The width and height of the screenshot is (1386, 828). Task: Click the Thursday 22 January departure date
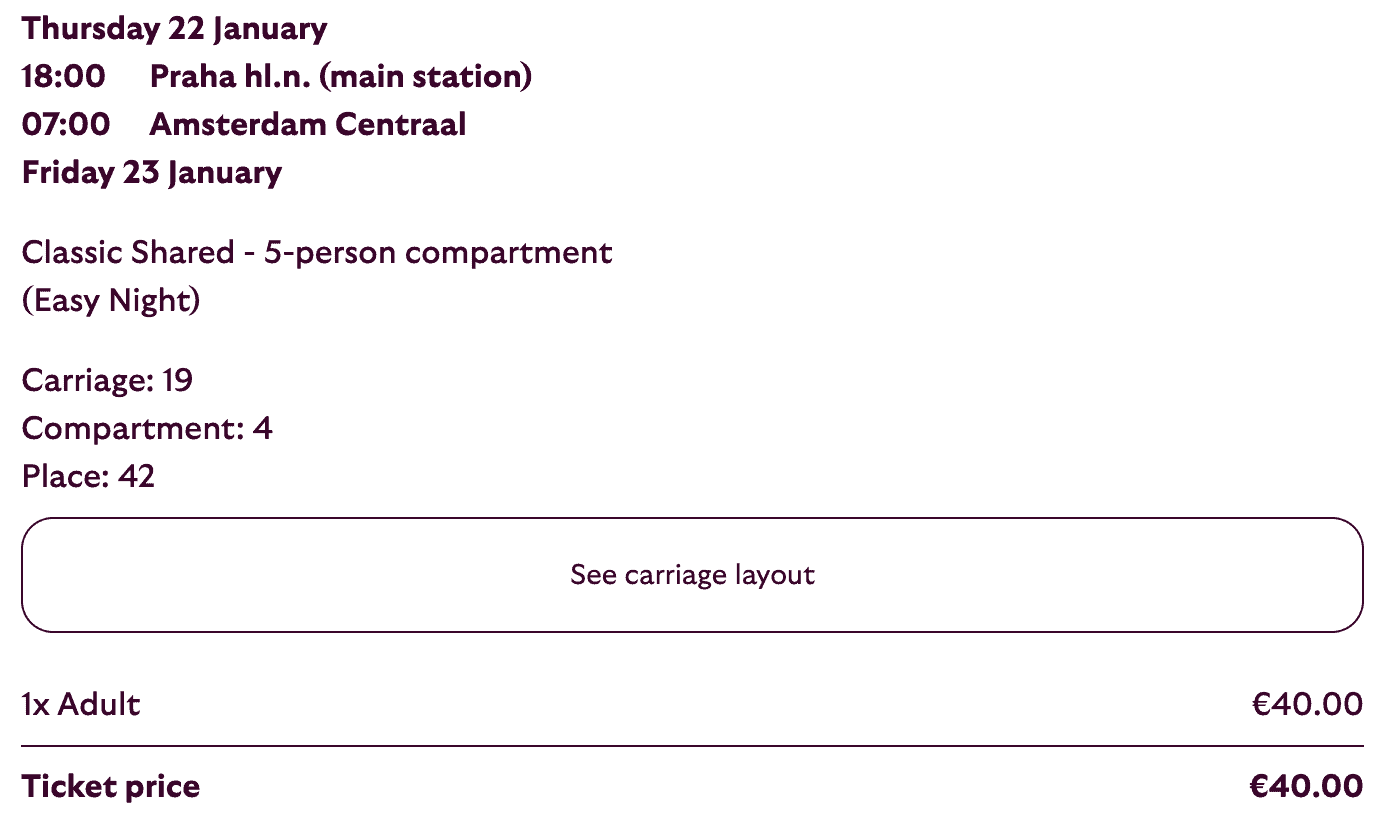point(174,28)
